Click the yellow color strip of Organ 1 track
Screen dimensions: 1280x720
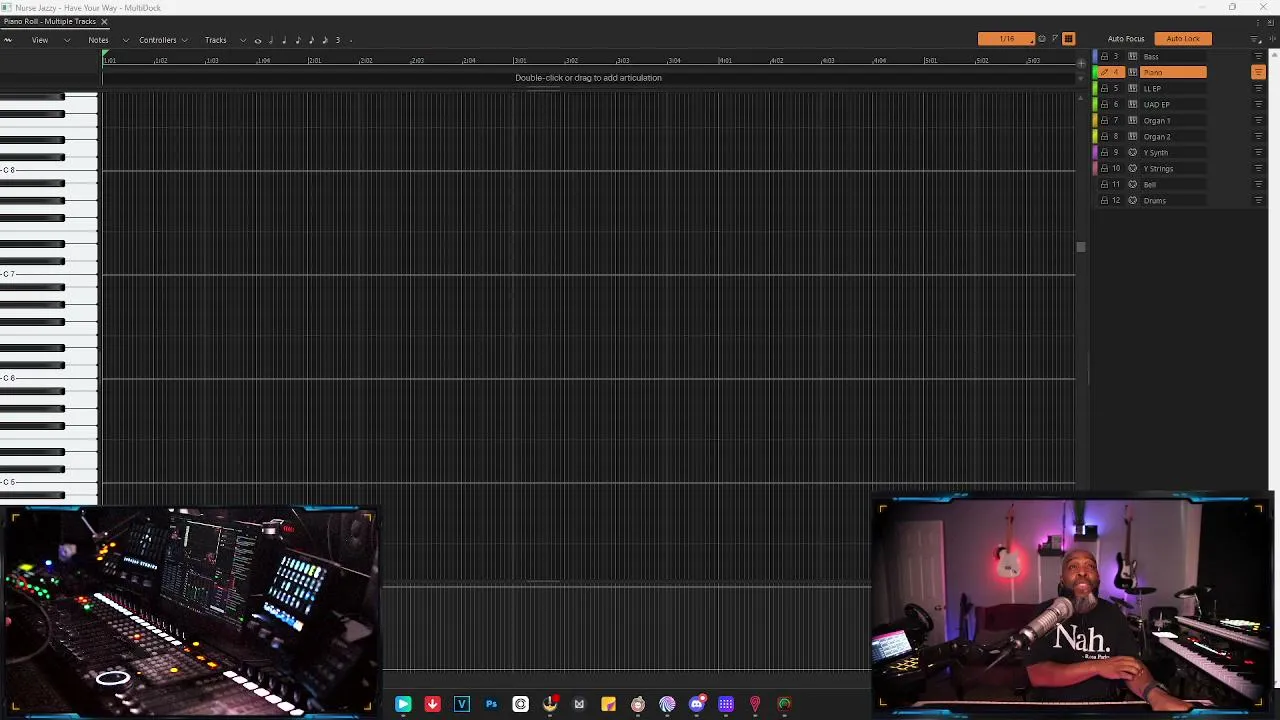point(1094,120)
